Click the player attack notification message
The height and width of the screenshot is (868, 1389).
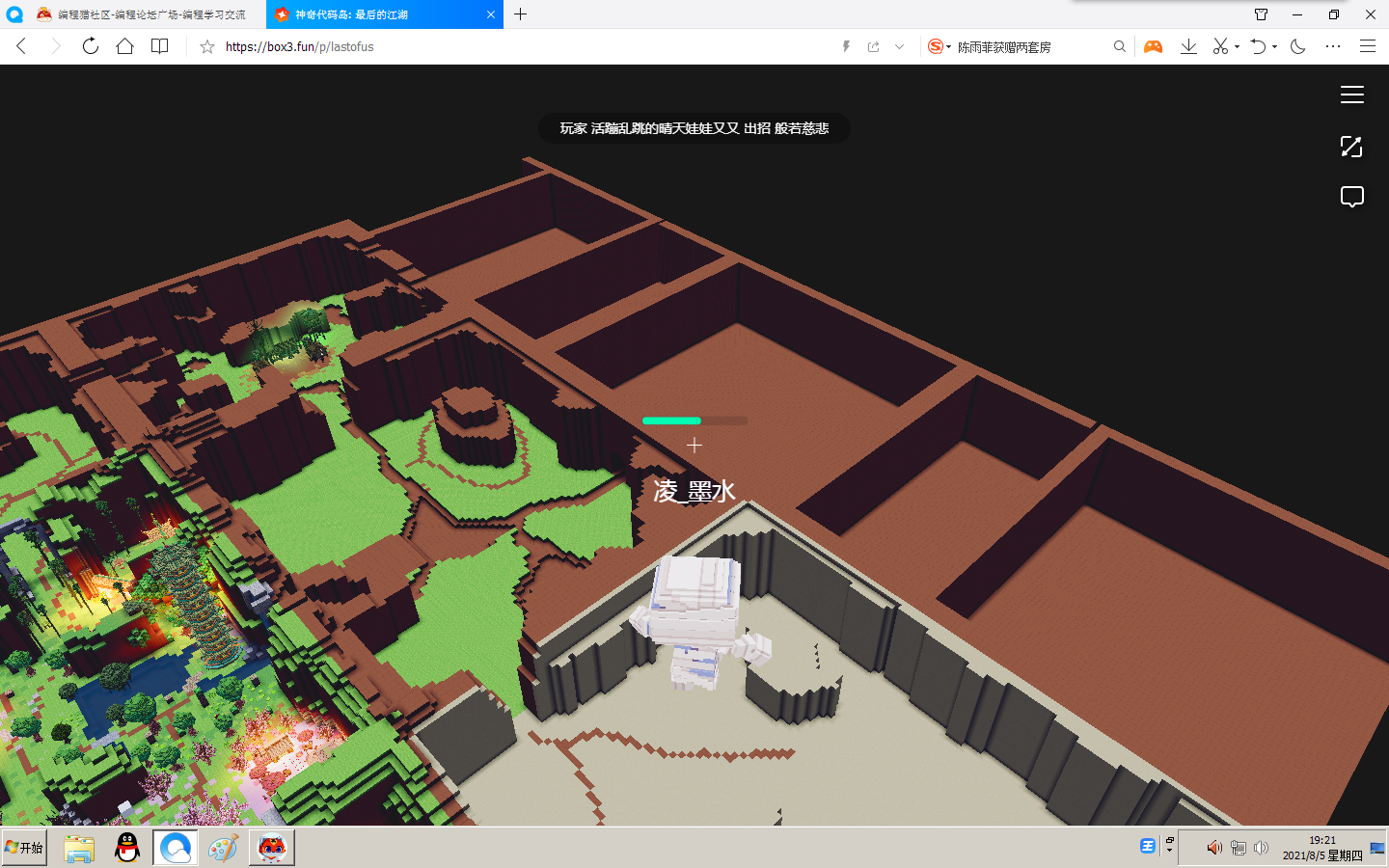click(694, 128)
